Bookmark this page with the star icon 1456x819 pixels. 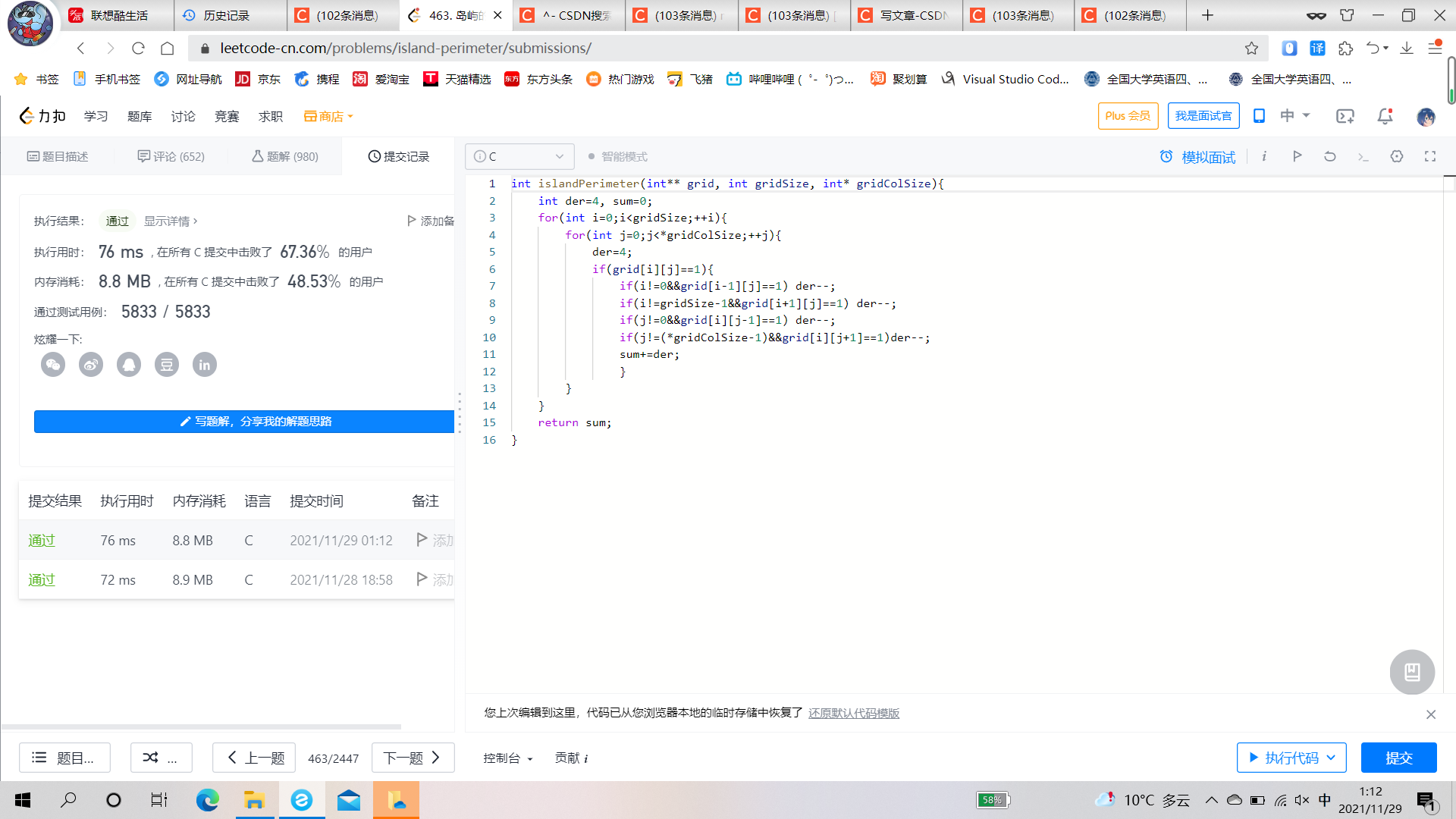pyautogui.click(x=1251, y=49)
